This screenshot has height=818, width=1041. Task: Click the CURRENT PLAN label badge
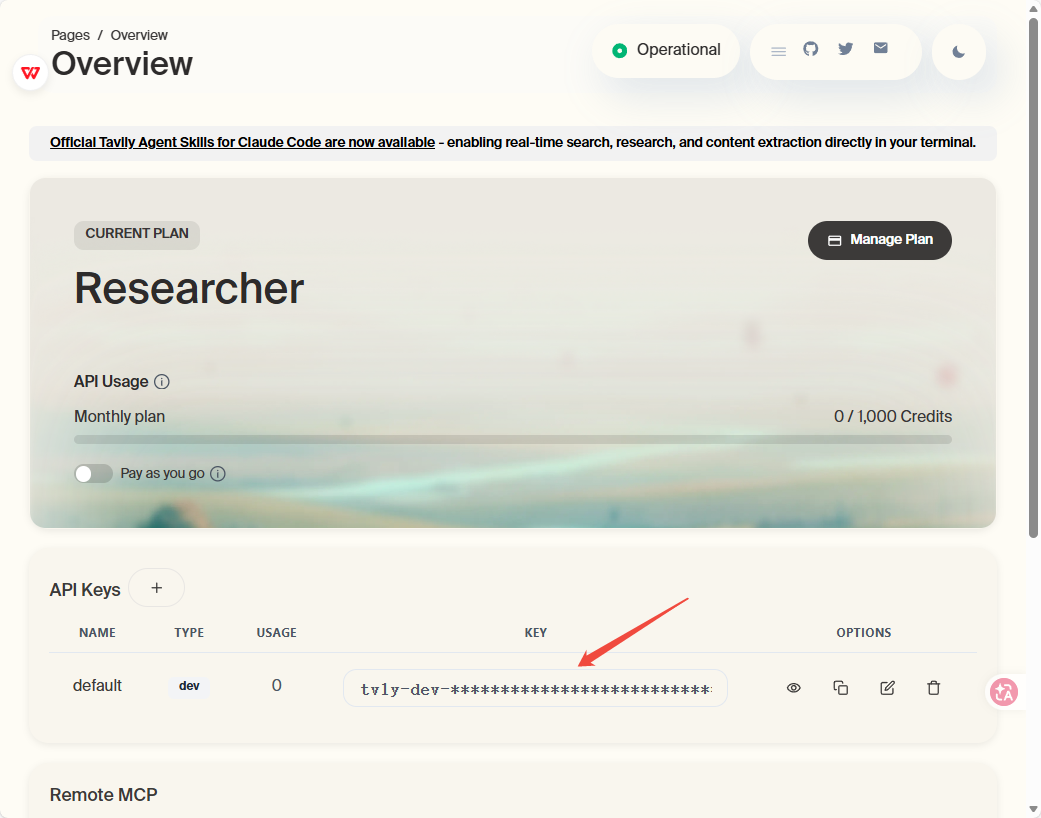[137, 234]
